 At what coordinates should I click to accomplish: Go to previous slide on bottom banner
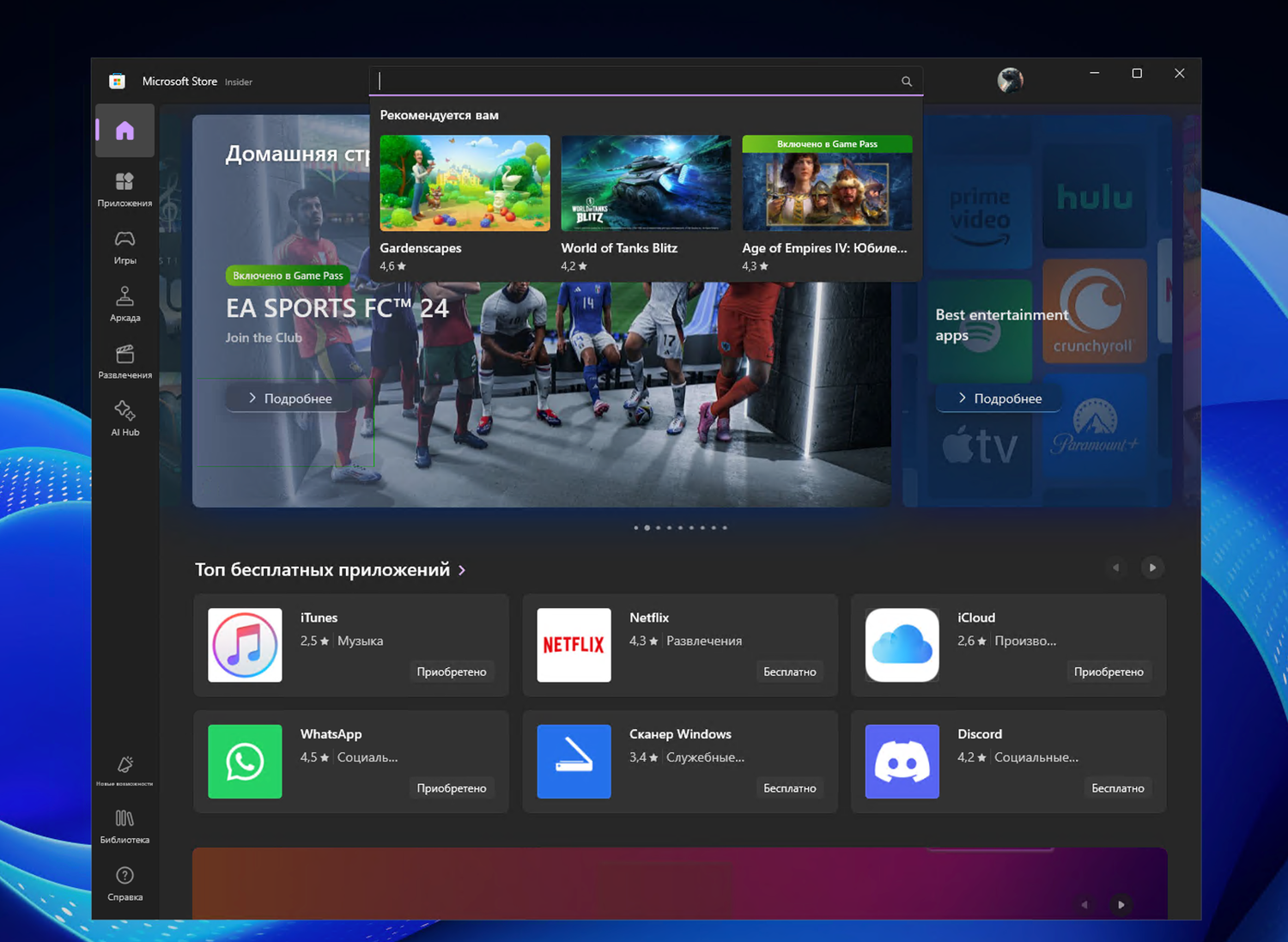tap(1084, 904)
